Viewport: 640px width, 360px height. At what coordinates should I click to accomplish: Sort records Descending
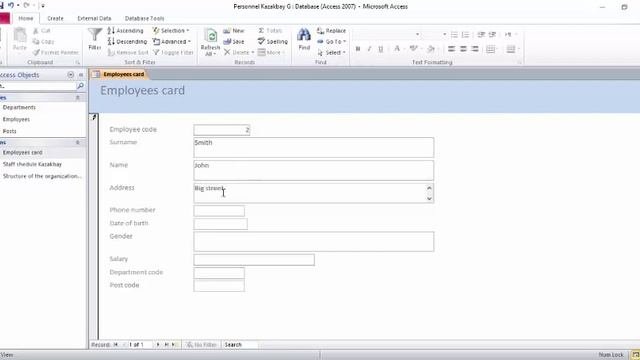[127, 42]
